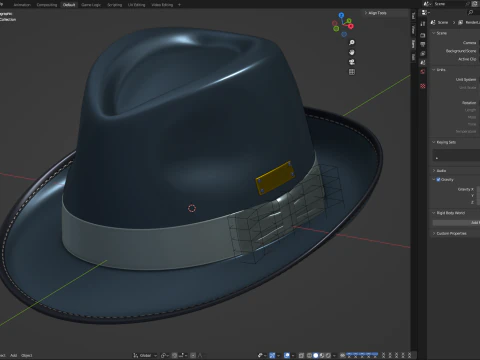Switch to Game Logic workspace tab

[x=91, y=5]
